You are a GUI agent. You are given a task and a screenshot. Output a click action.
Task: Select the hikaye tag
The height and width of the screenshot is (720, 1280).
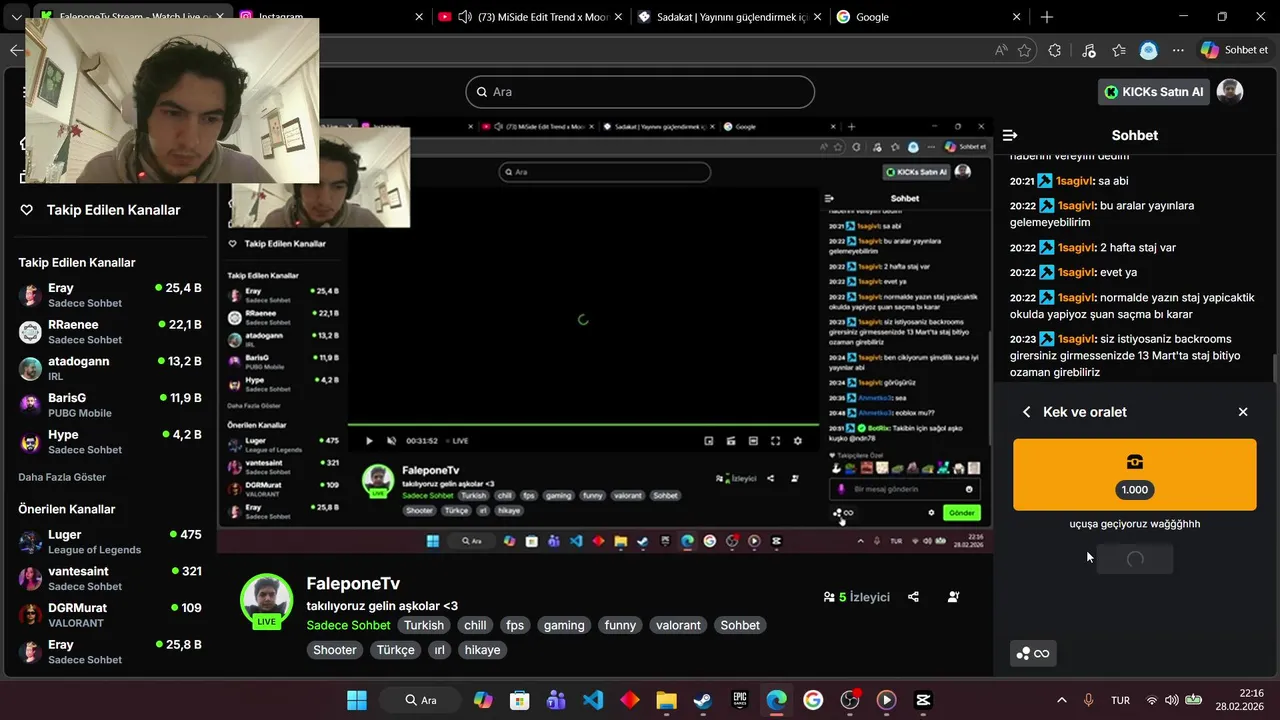pyautogui.click(x=482, y=650)
